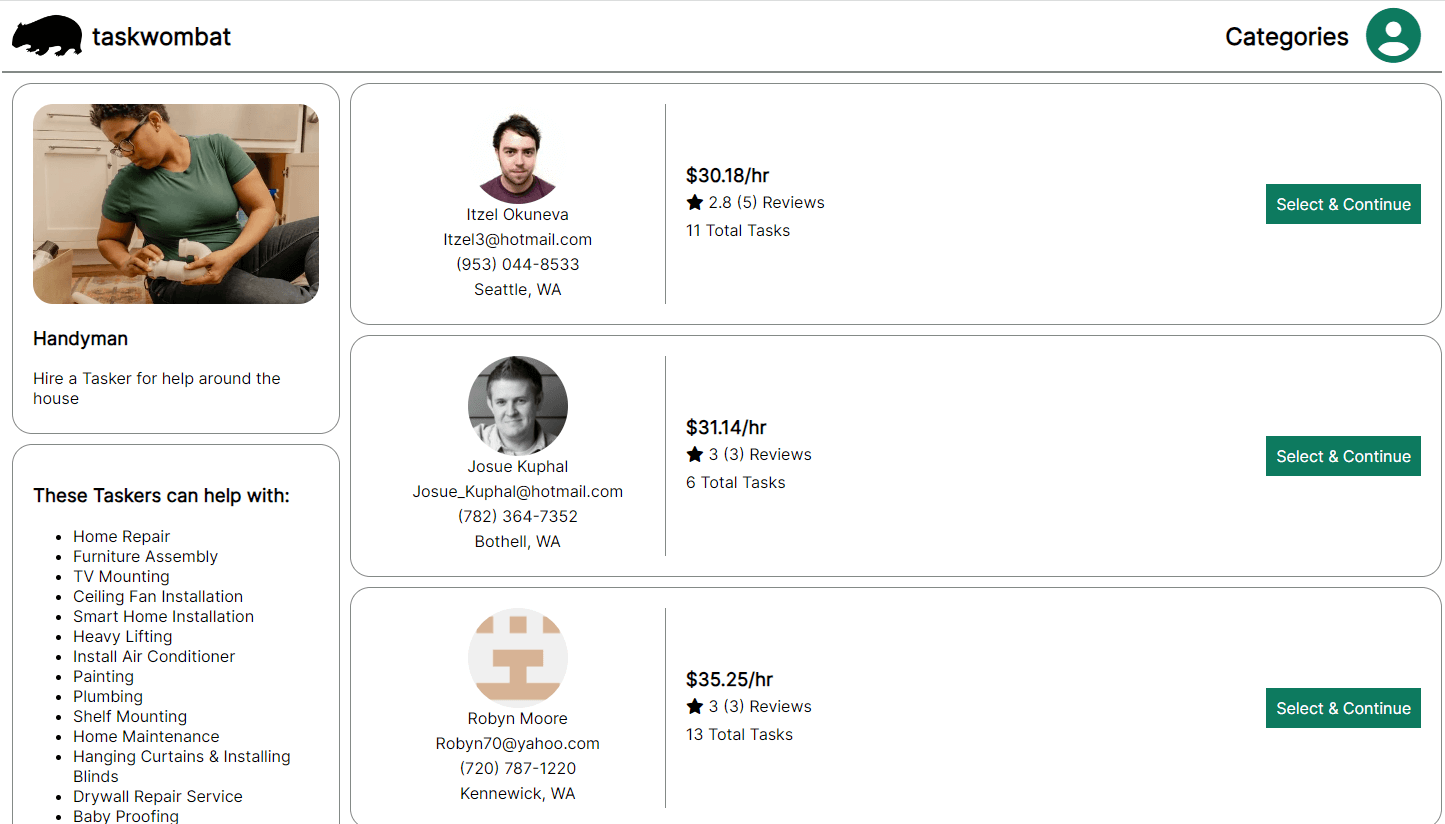Click the star icon beside Itzel's 2.8 rating
Viewport: 1445px width, 824px height.
(x=695, y=203)
